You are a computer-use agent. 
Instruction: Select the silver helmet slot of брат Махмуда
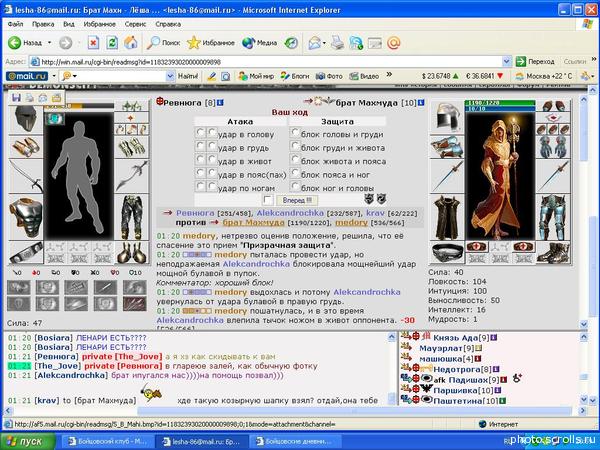[x=447, y=117]
